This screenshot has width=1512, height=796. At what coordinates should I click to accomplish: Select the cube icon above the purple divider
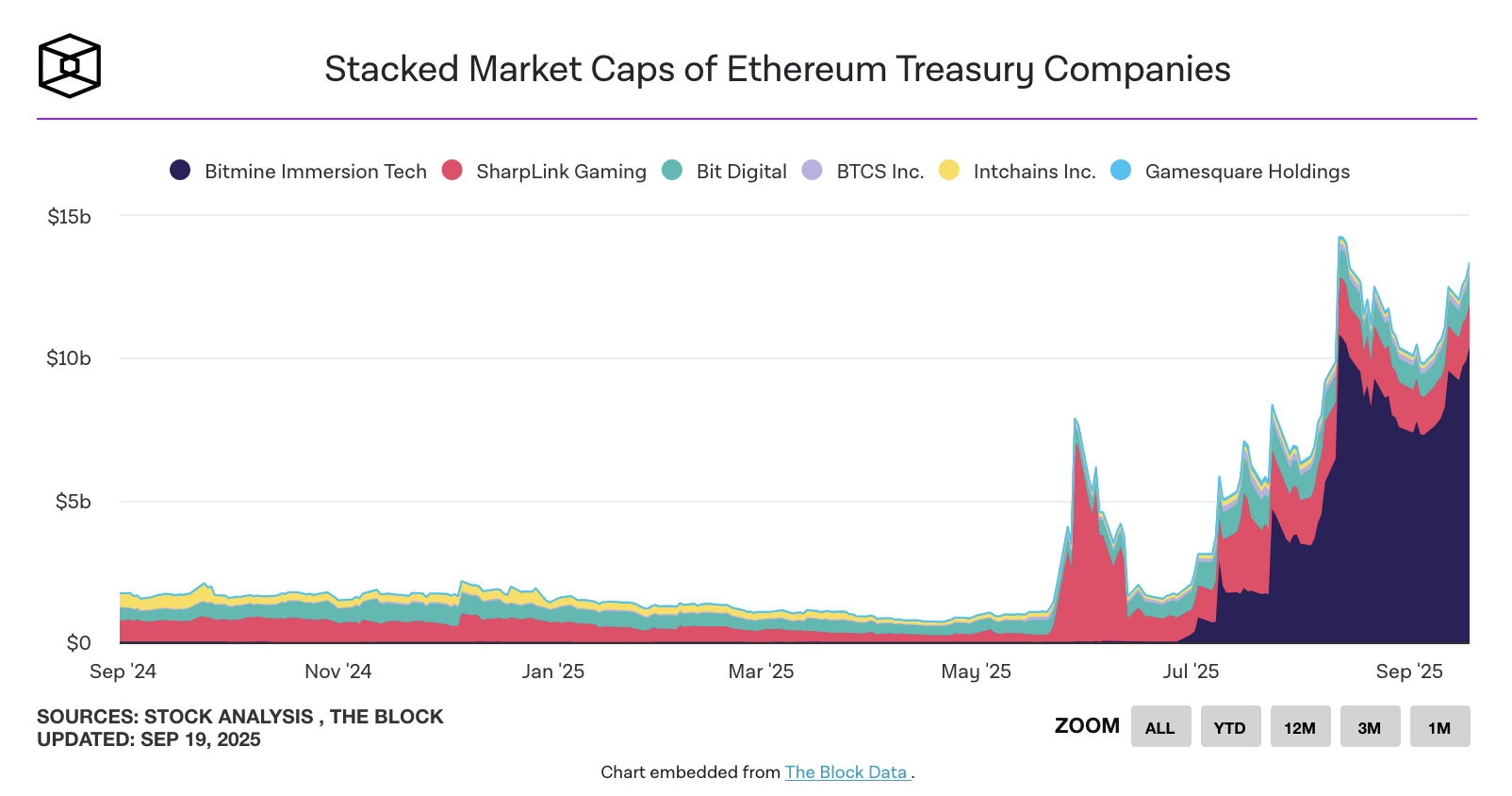pos(69,64)
